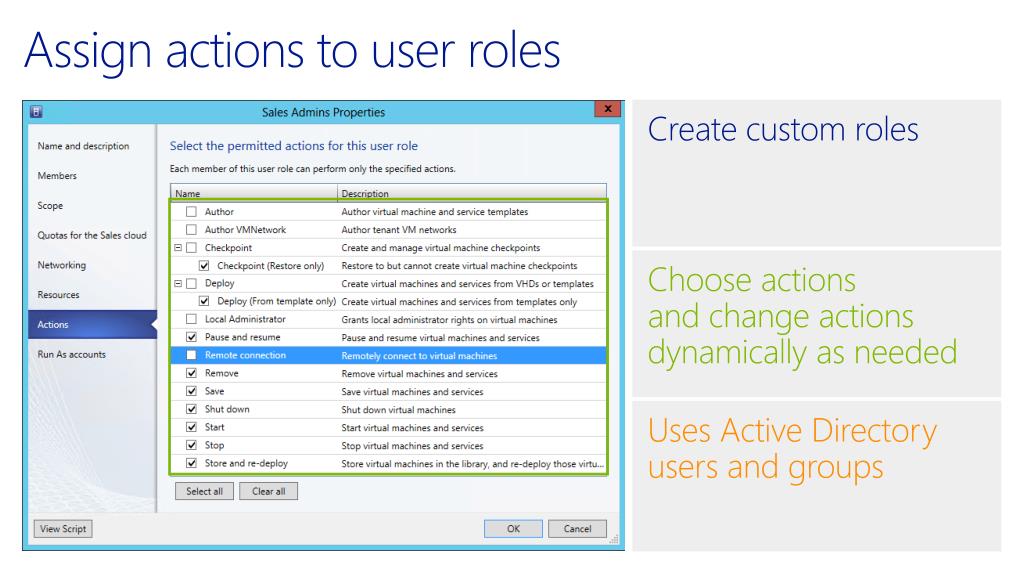Collapse the Checkpoint tree node

(178, 248)
